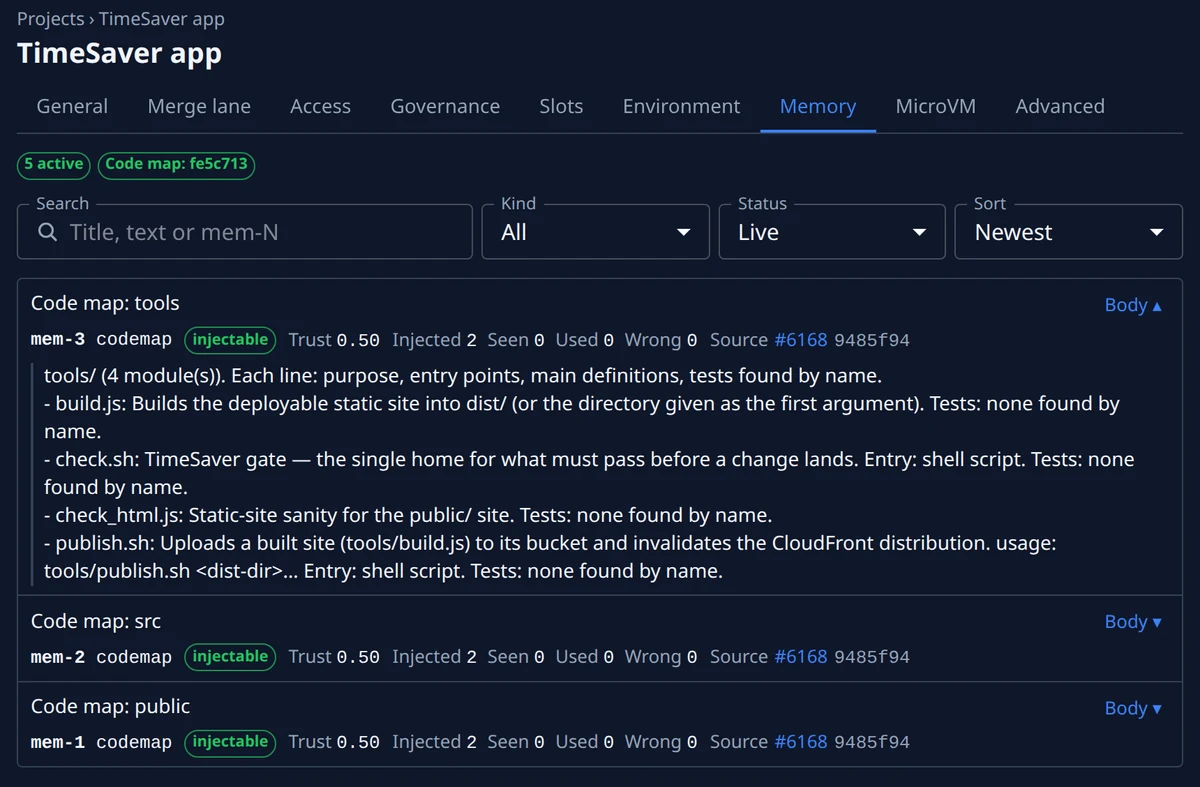
Task: Expand the Body of Code map: src
Action: pos(1133,622)
